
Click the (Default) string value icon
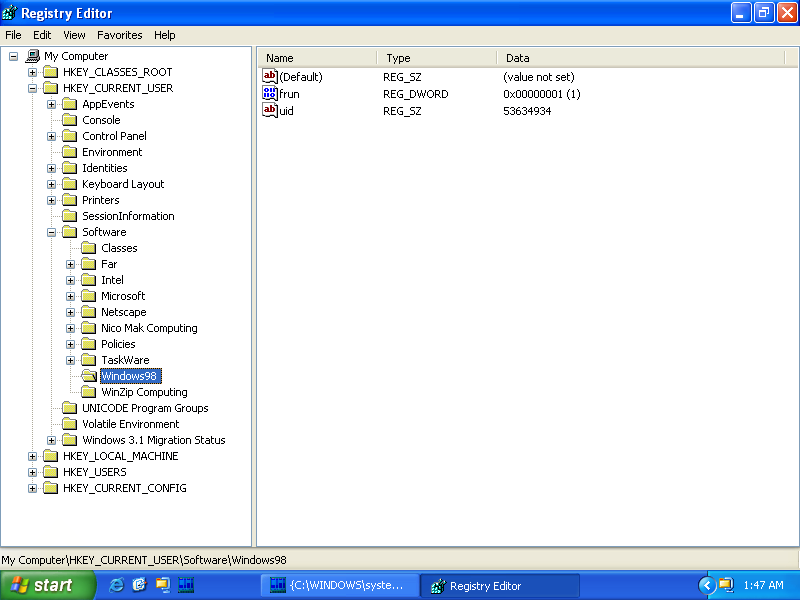coord(269,77)
